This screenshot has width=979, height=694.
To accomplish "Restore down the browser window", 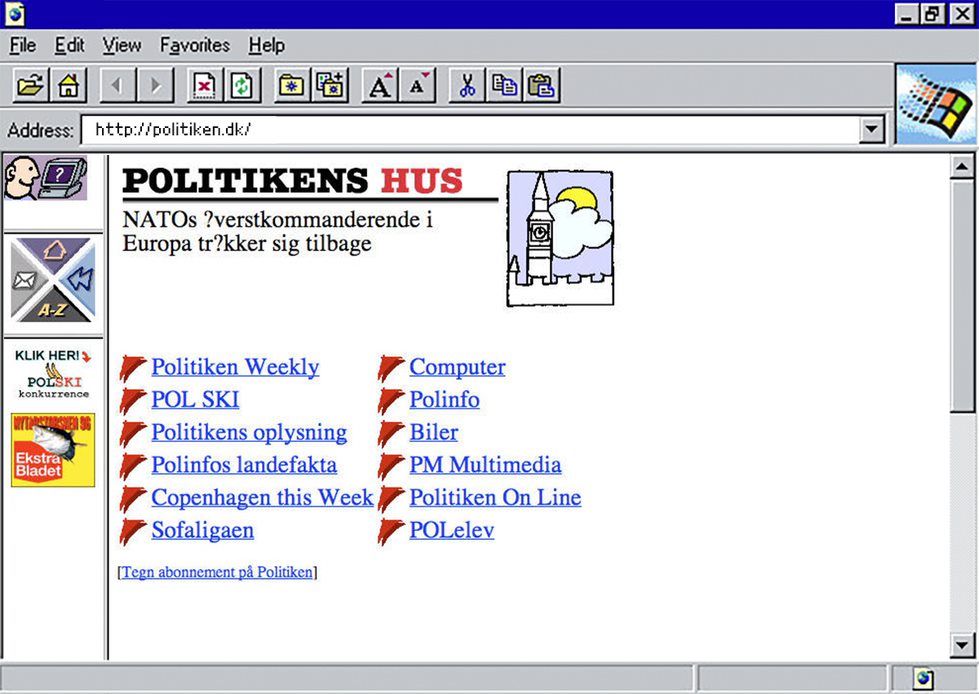I will (932, 14).
